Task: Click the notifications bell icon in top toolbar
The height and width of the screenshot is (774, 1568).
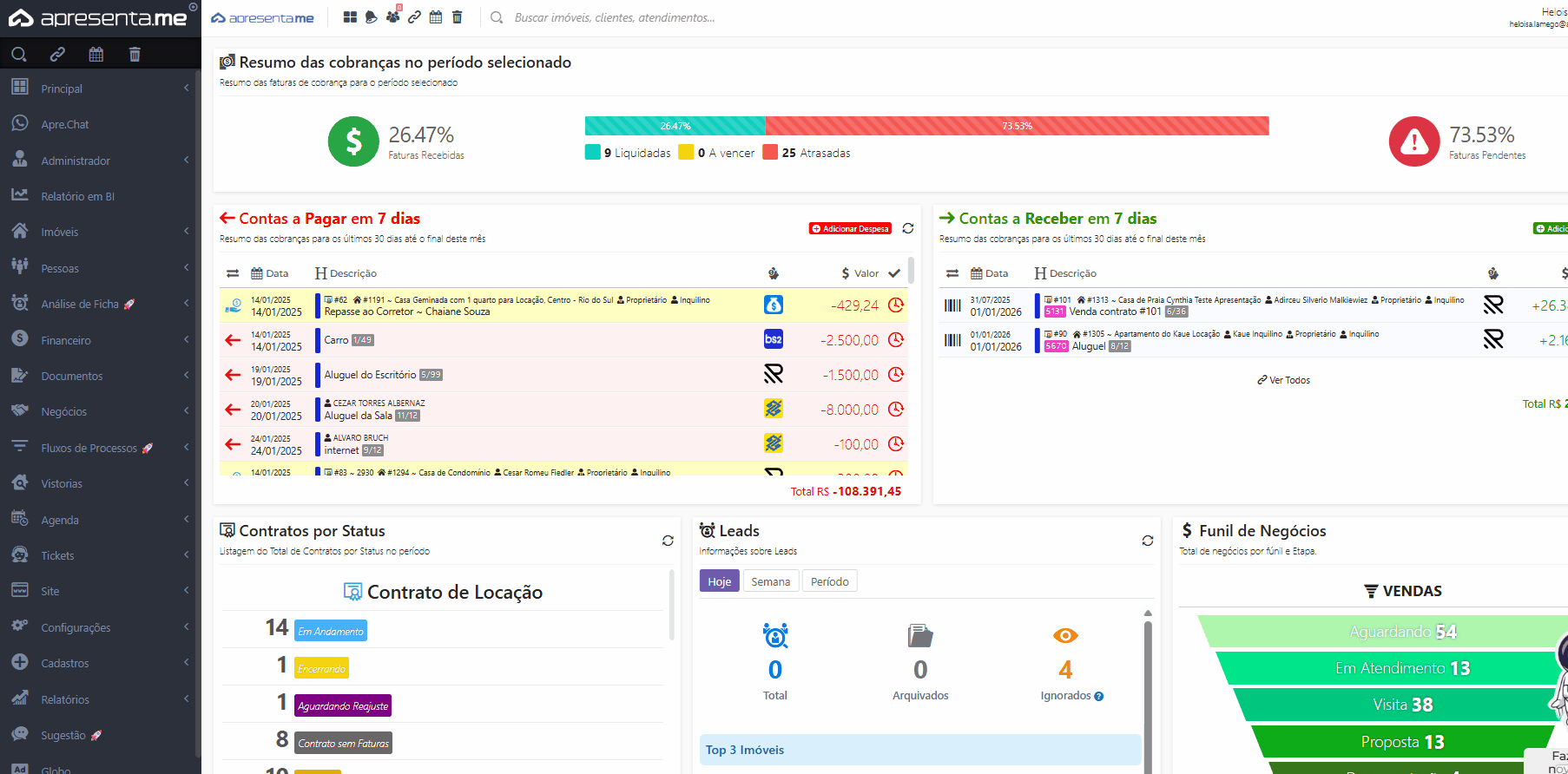Action: pyautogui.click(x=372, y=17)
